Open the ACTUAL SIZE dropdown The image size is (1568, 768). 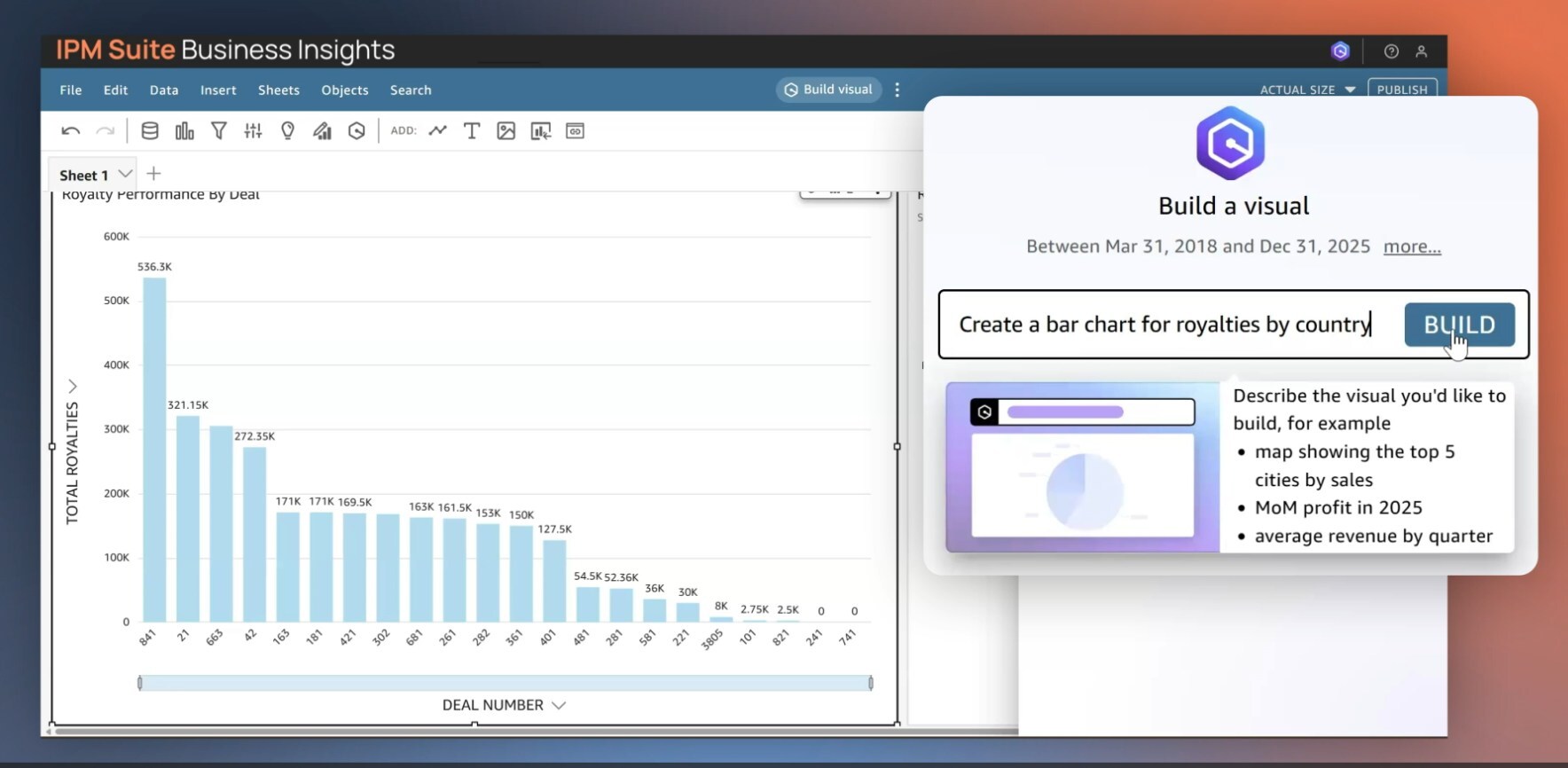[1307, 90]
